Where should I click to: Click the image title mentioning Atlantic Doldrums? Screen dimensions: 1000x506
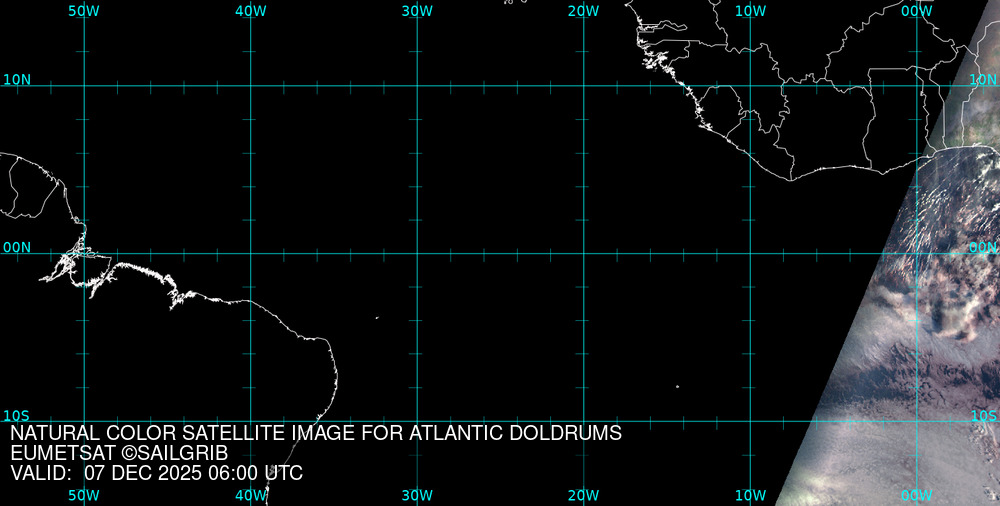[x=316, y=433]
